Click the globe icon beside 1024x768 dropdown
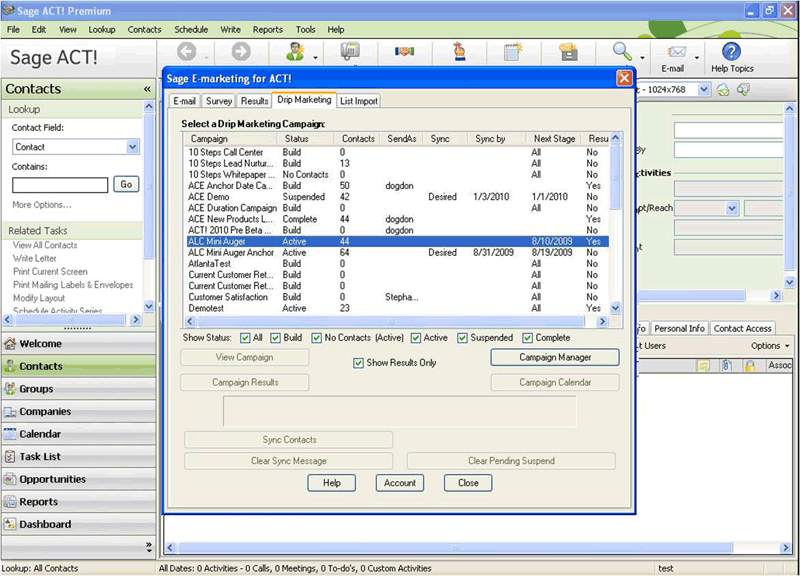The height and width of the screenshot is (576, 800). (x=723, y=90)
